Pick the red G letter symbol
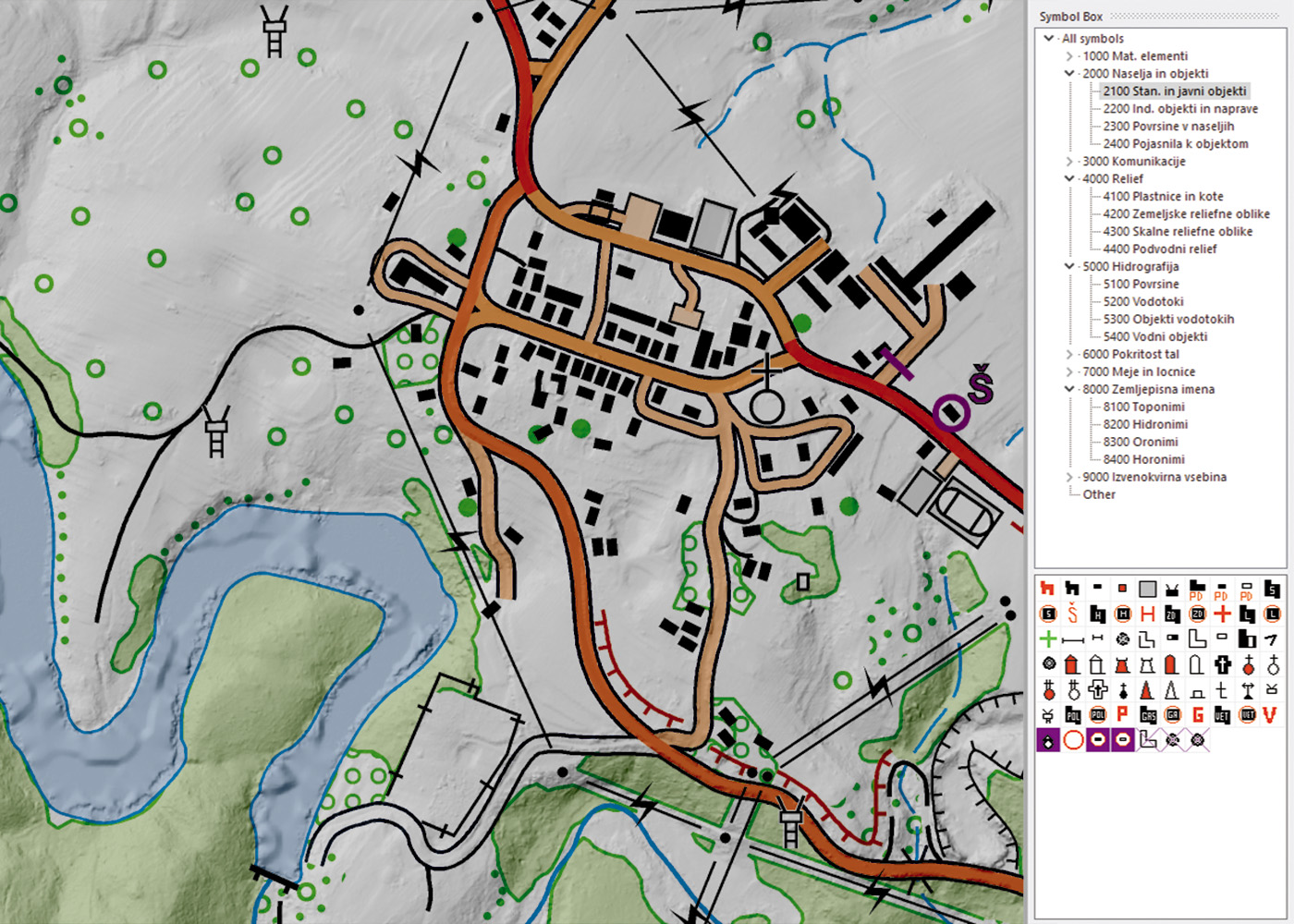The height and width of the screenshot is (924, 1294). coord(1198,714)
